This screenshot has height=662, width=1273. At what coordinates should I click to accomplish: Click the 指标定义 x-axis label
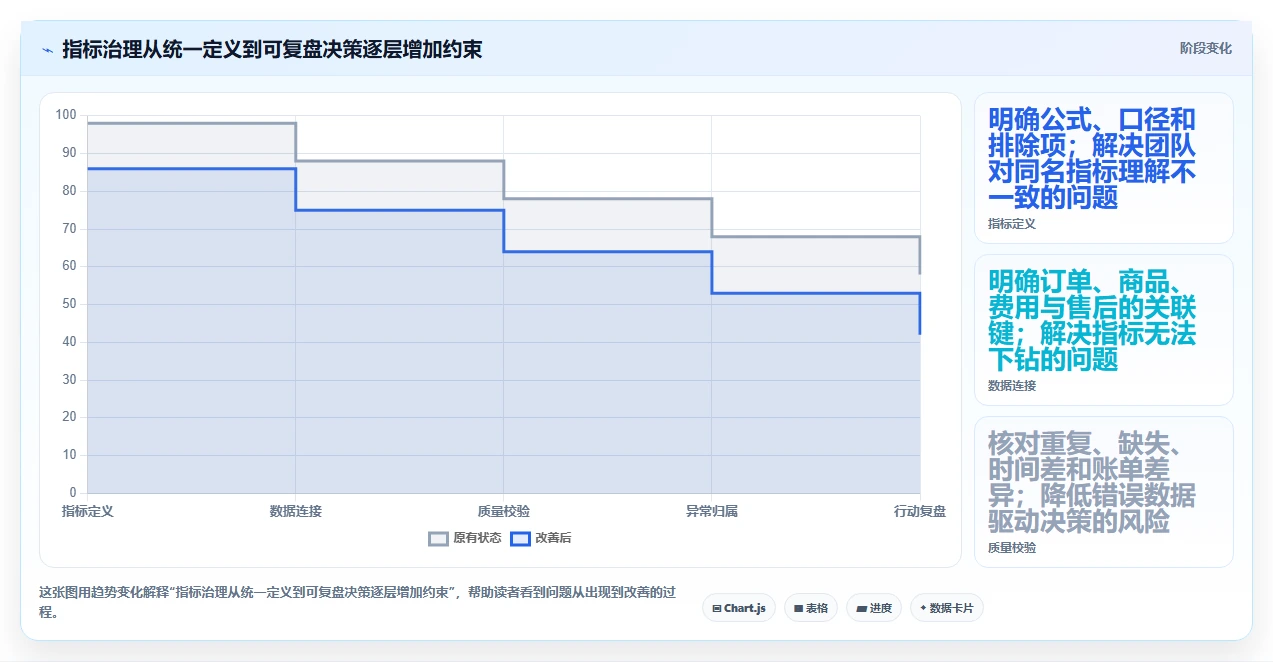88,511
